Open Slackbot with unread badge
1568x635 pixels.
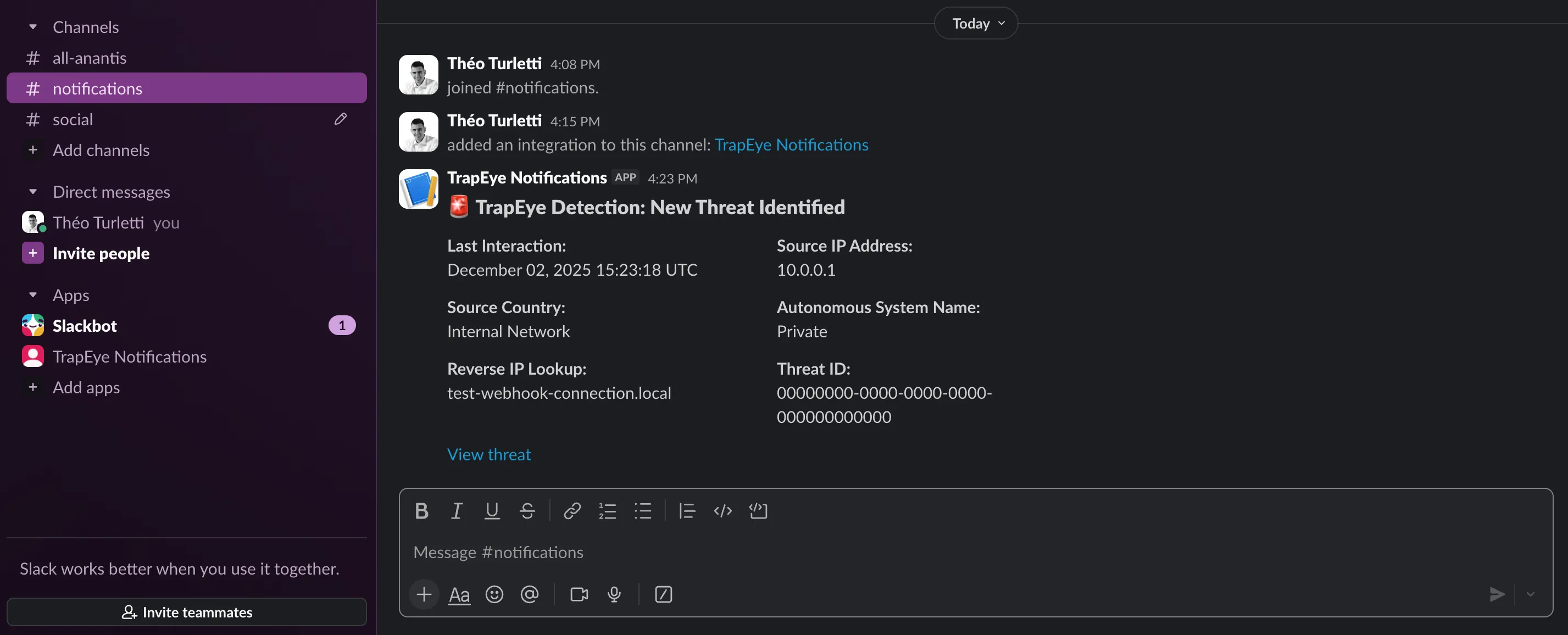pyautogui.click(x=85, y=326)
